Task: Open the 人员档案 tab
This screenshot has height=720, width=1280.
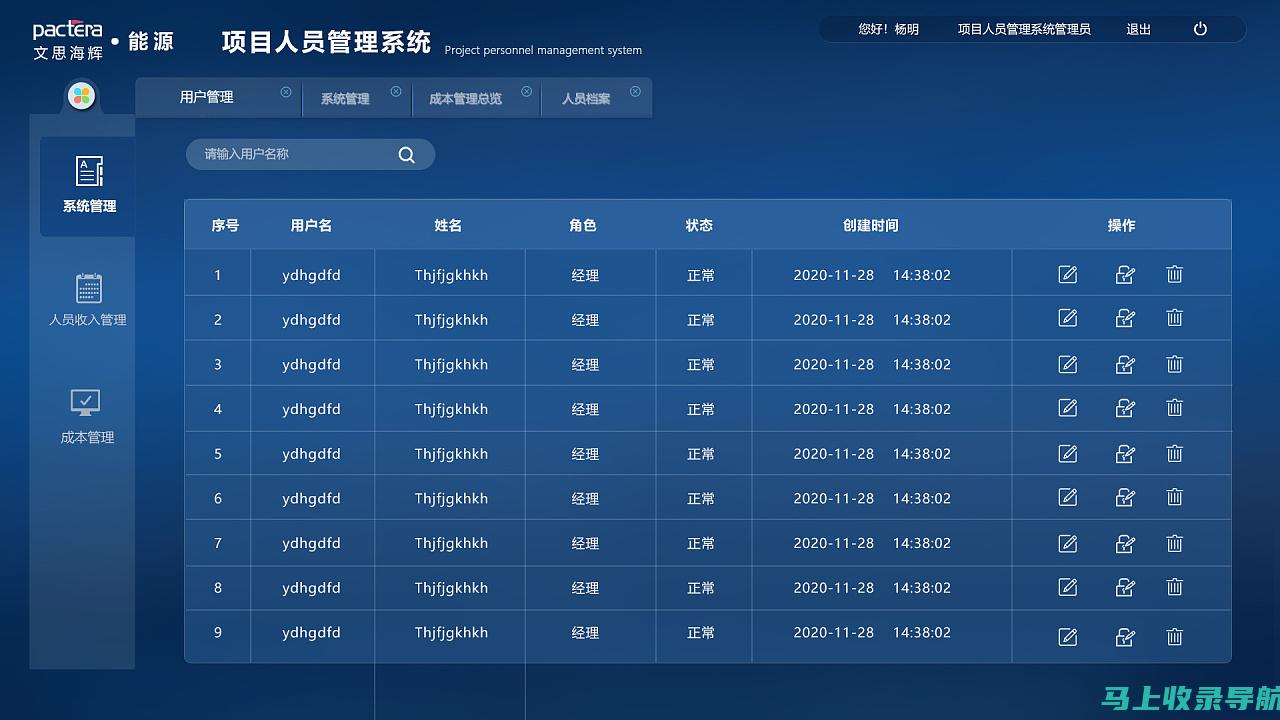Action: (x=586, y=99)
